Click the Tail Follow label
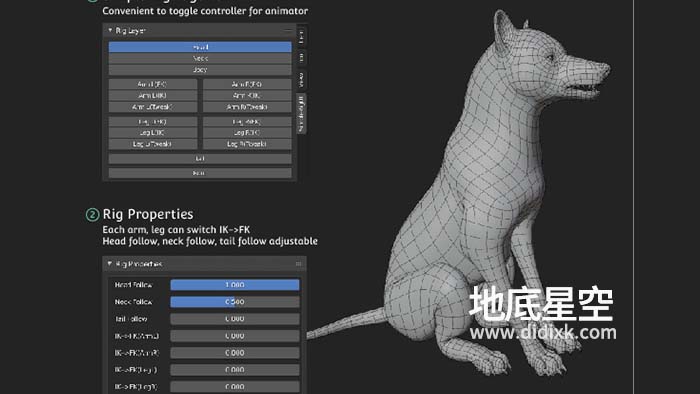700x394 pixels. tap(131, 319)
